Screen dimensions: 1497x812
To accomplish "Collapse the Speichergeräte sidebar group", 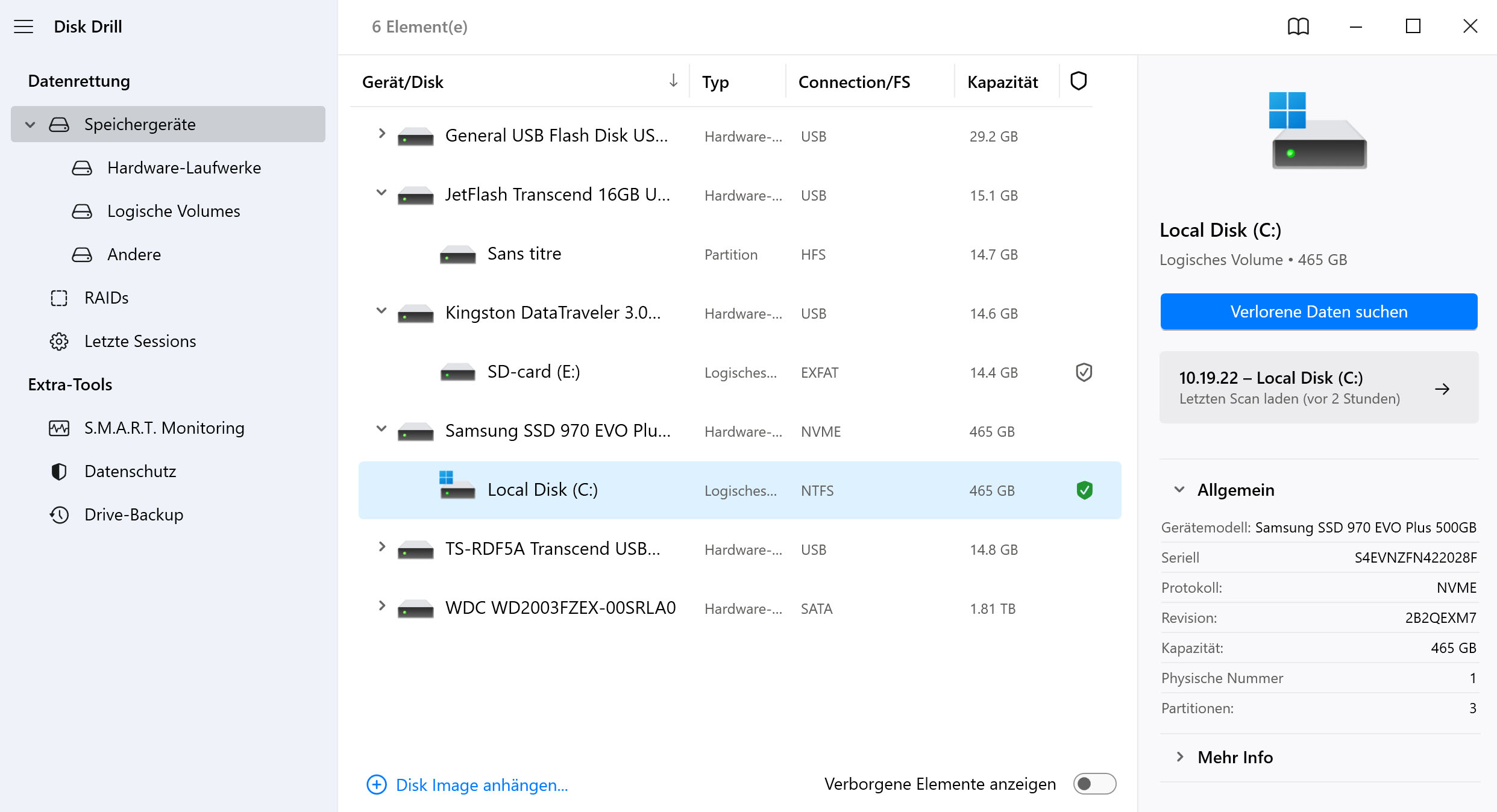I will (30, 125).
